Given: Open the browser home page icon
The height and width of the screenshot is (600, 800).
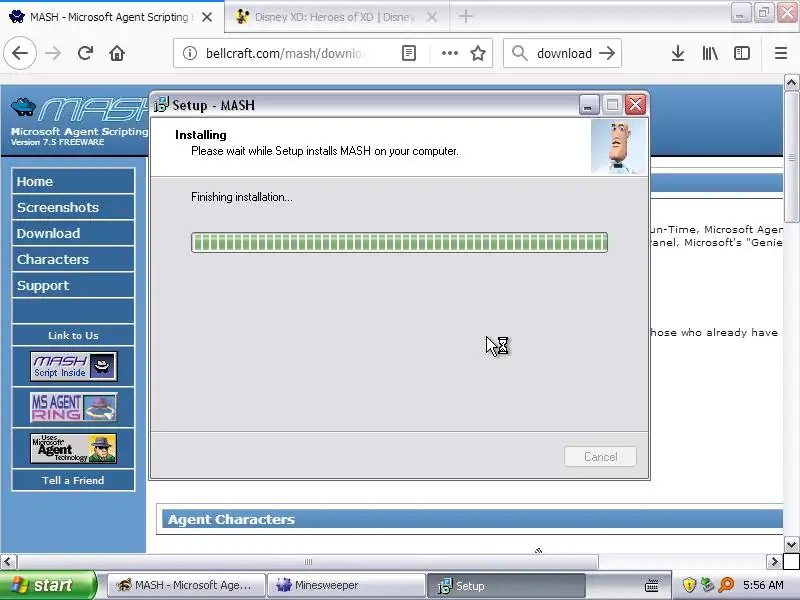Looking at the screenshot, I should tap(117, 53).
